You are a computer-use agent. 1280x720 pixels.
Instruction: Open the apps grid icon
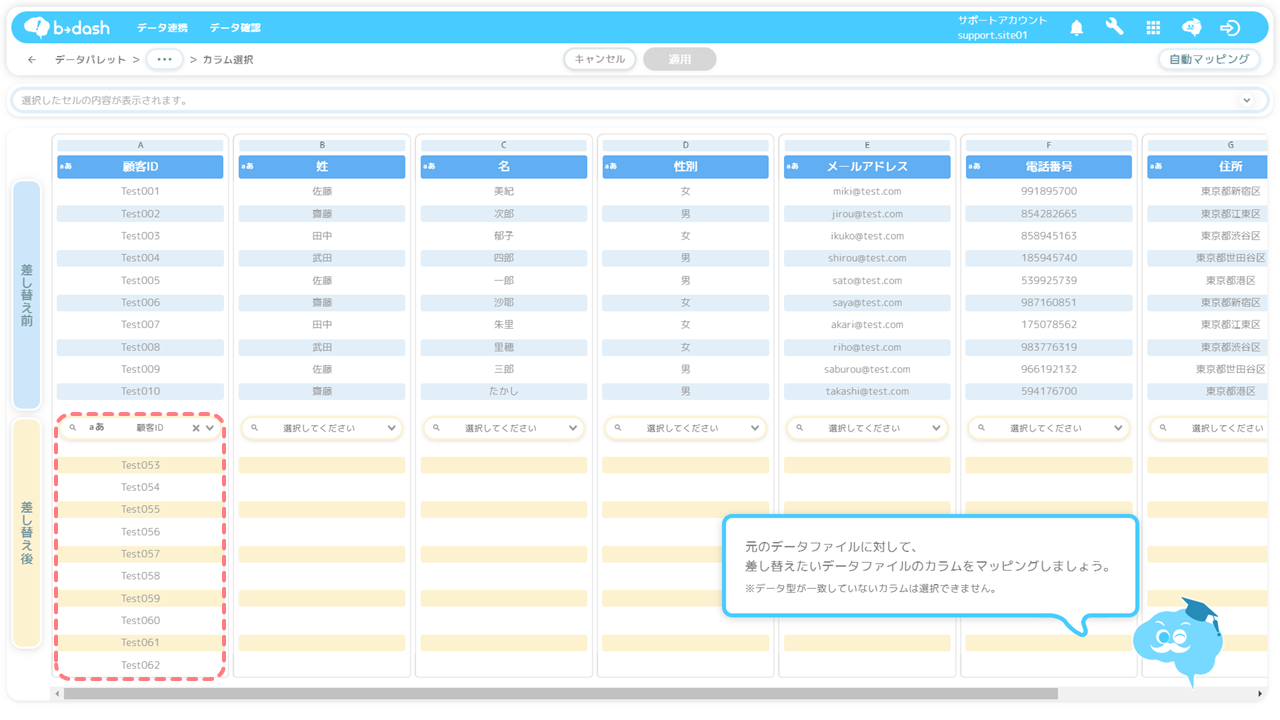click(x=1153, y=28)
